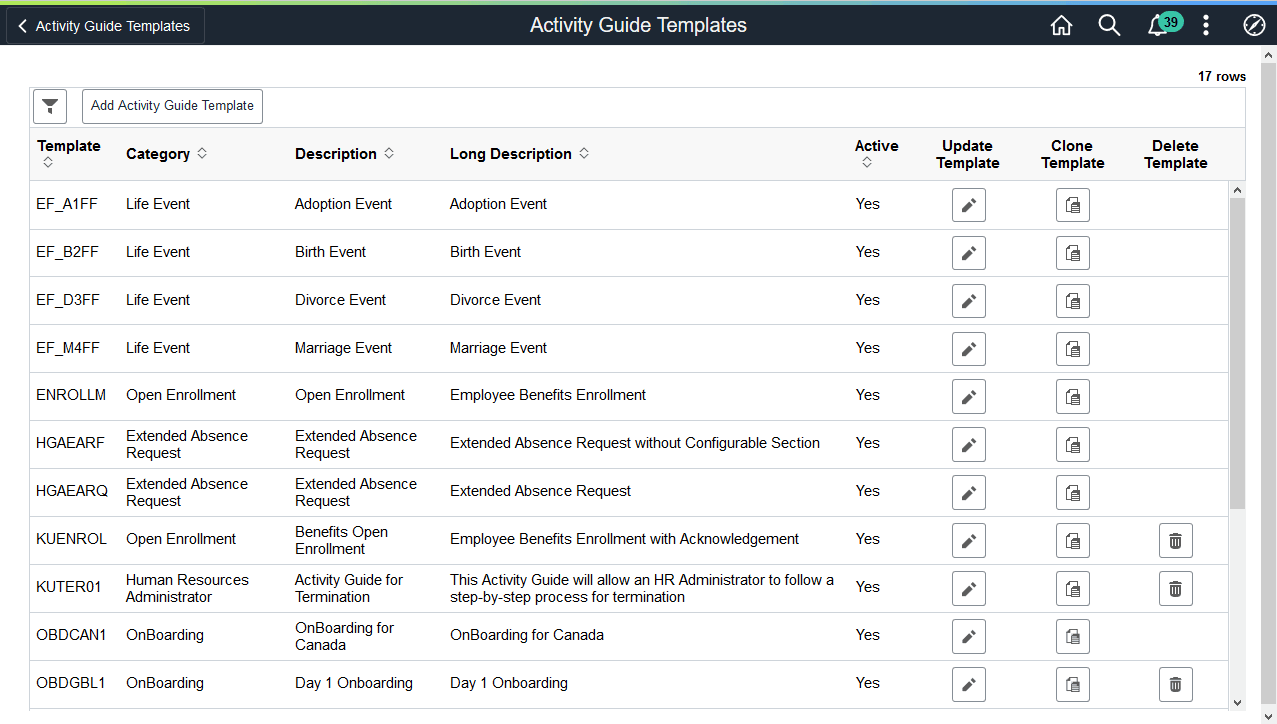This screenshot has height=724, width=1277.
Task: Open the Search magnifier icon
Action: click(x=1109, y=26)
